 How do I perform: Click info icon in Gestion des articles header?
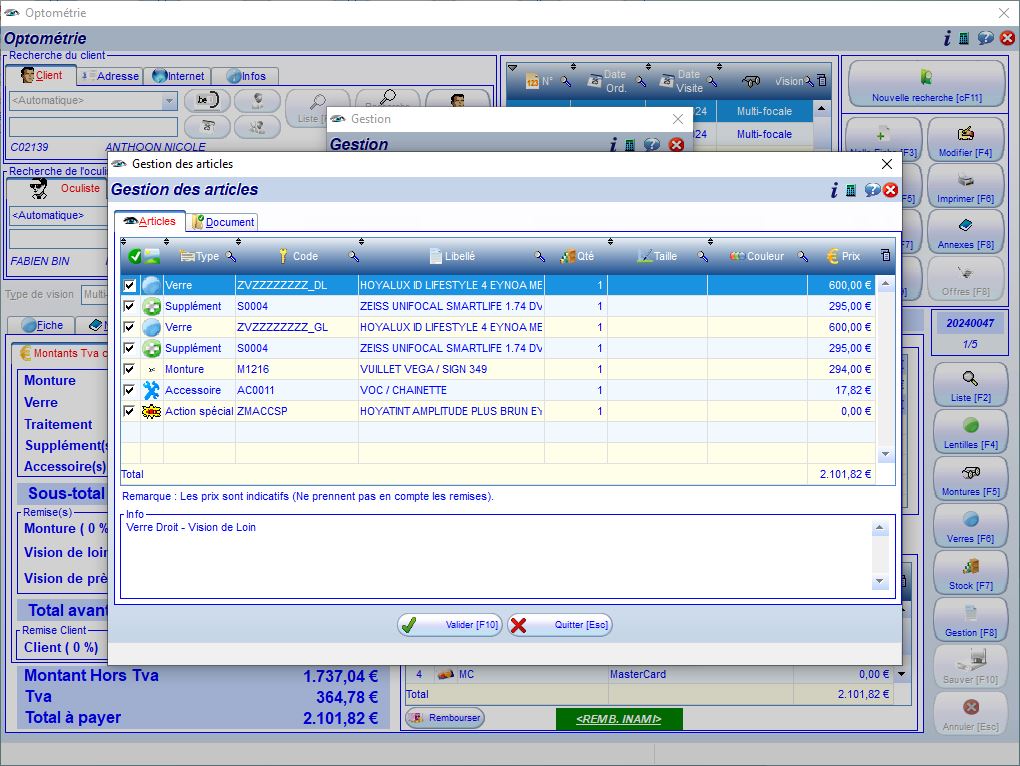tap(834, 190)
